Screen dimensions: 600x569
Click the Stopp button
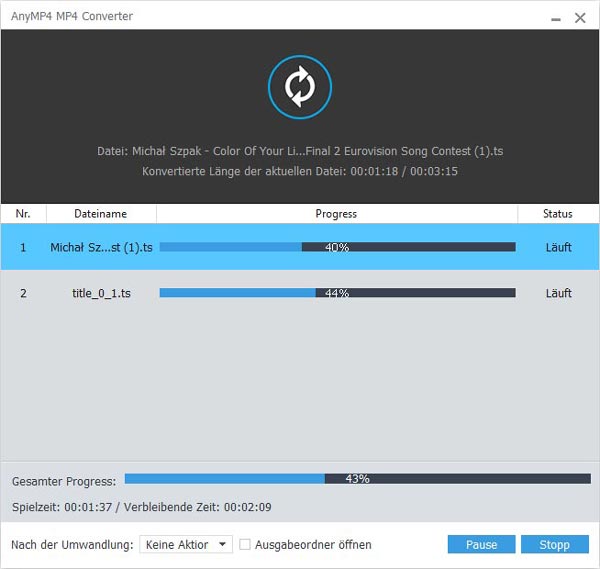[554, 544]
